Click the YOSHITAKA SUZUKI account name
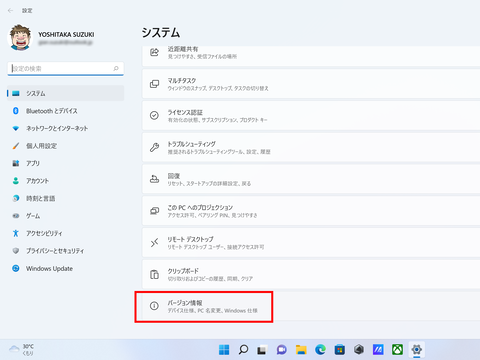Image resolution: width=480 pixels, height=360 pixels. pos(66,35)
